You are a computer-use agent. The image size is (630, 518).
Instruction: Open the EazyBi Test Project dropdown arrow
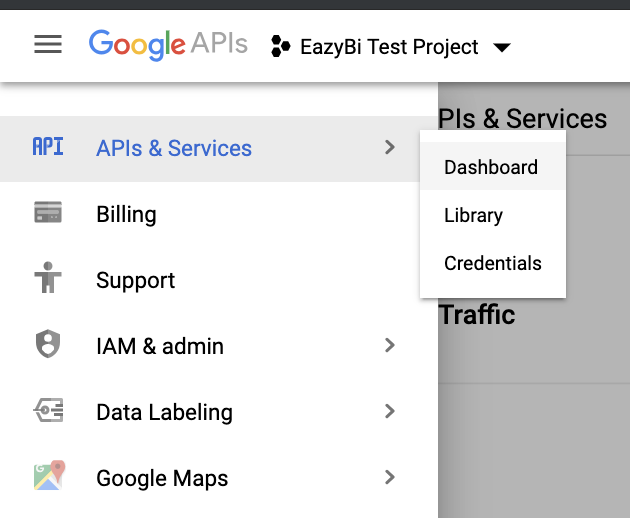[x=502, y=48]
